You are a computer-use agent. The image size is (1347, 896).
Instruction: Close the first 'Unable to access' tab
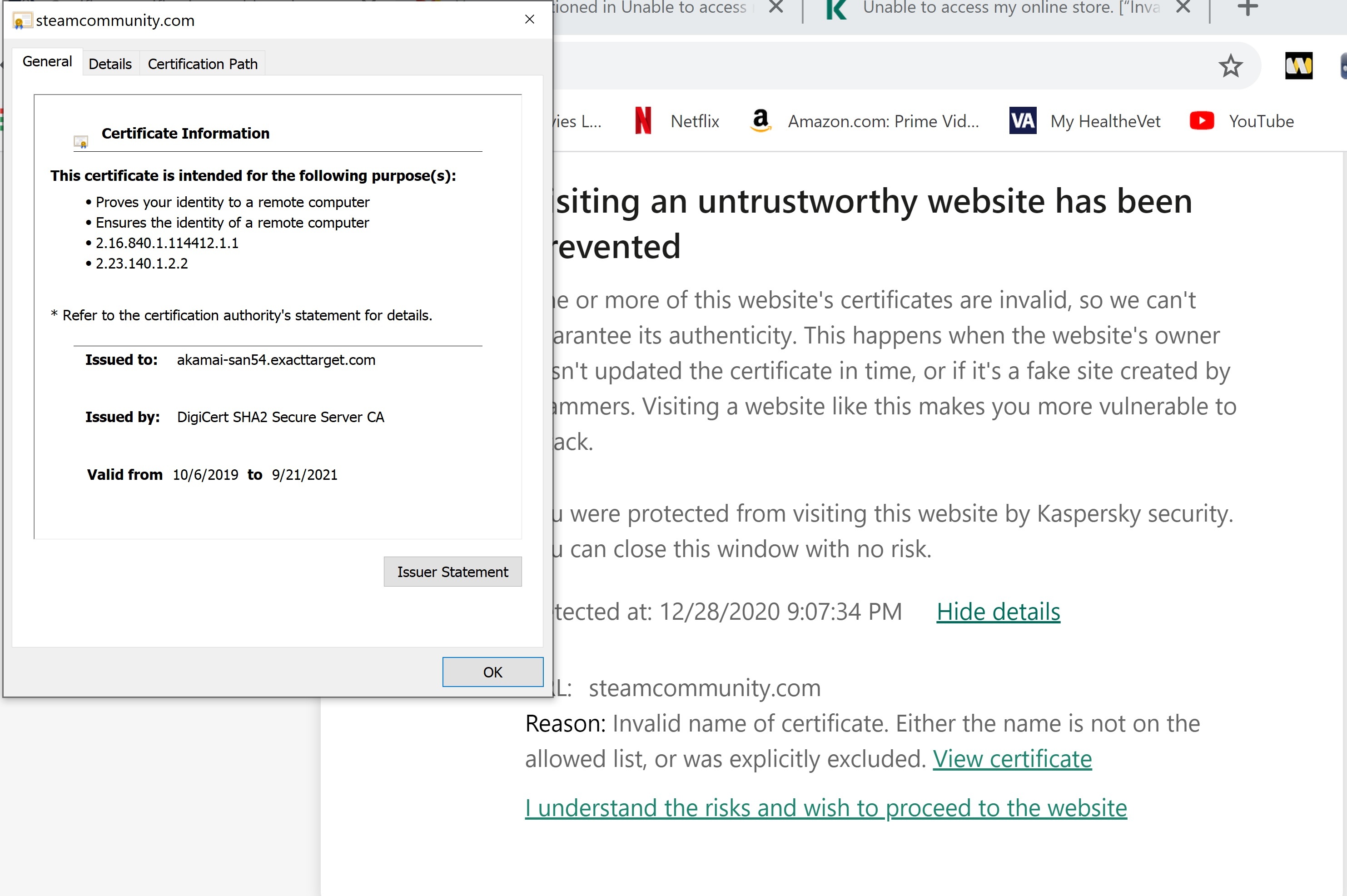point(775,8)
